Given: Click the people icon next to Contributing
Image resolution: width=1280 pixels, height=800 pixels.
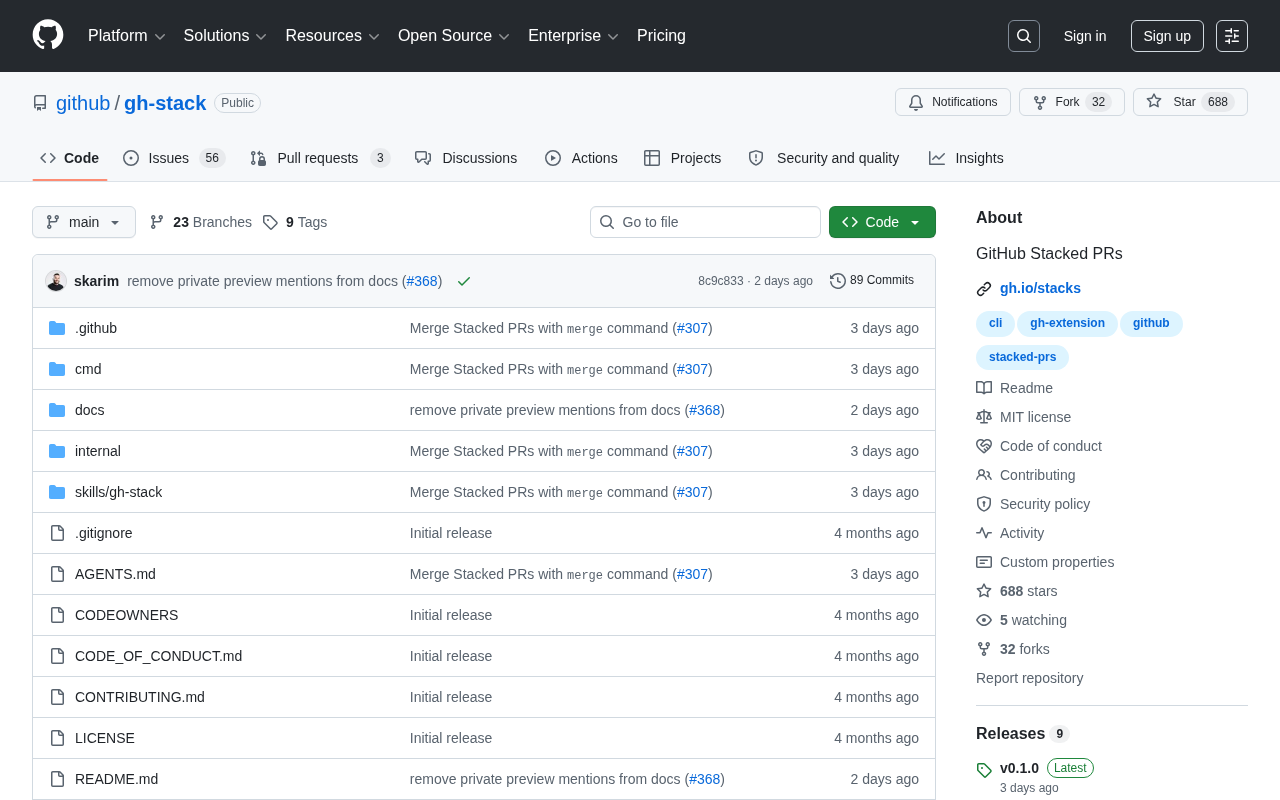Looking at the screenshot, I should 984,475.
